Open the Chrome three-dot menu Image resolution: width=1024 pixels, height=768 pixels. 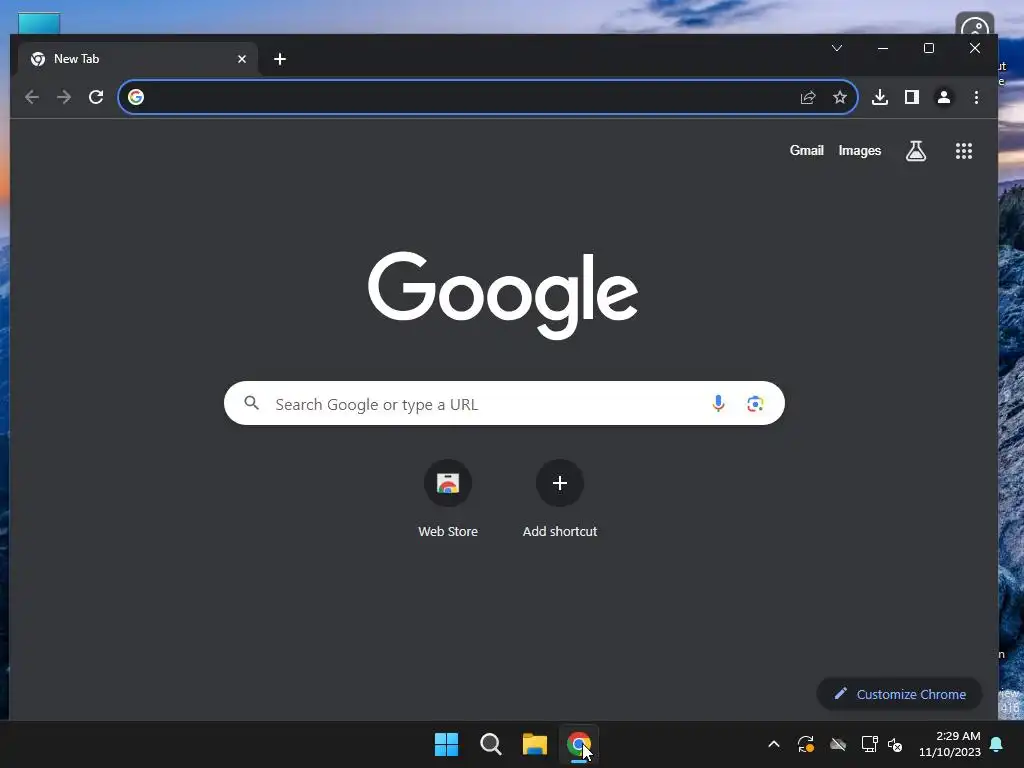point(976,97)
